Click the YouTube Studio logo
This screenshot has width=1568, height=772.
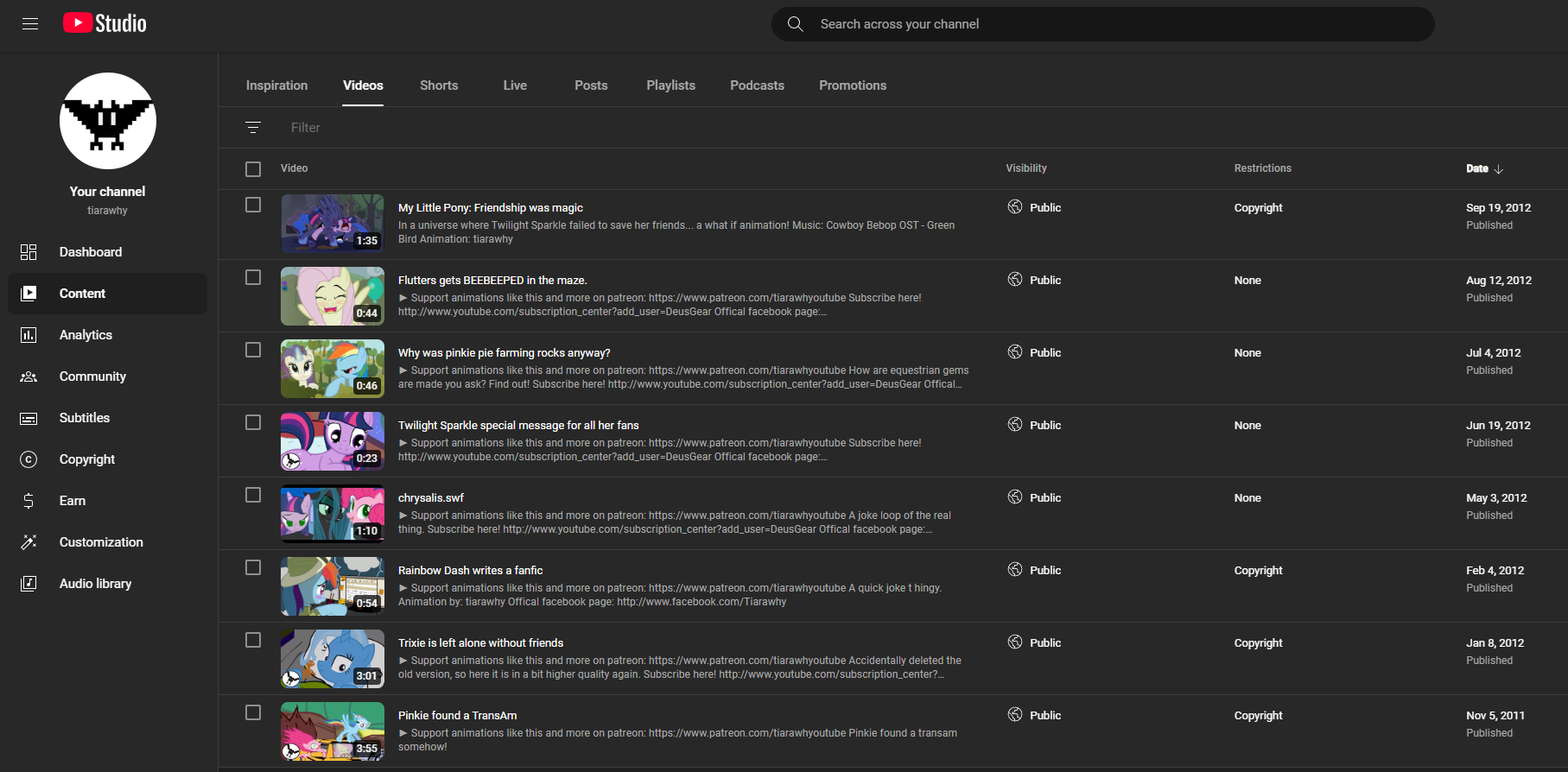pyautogui.click(x=105, y=23)
